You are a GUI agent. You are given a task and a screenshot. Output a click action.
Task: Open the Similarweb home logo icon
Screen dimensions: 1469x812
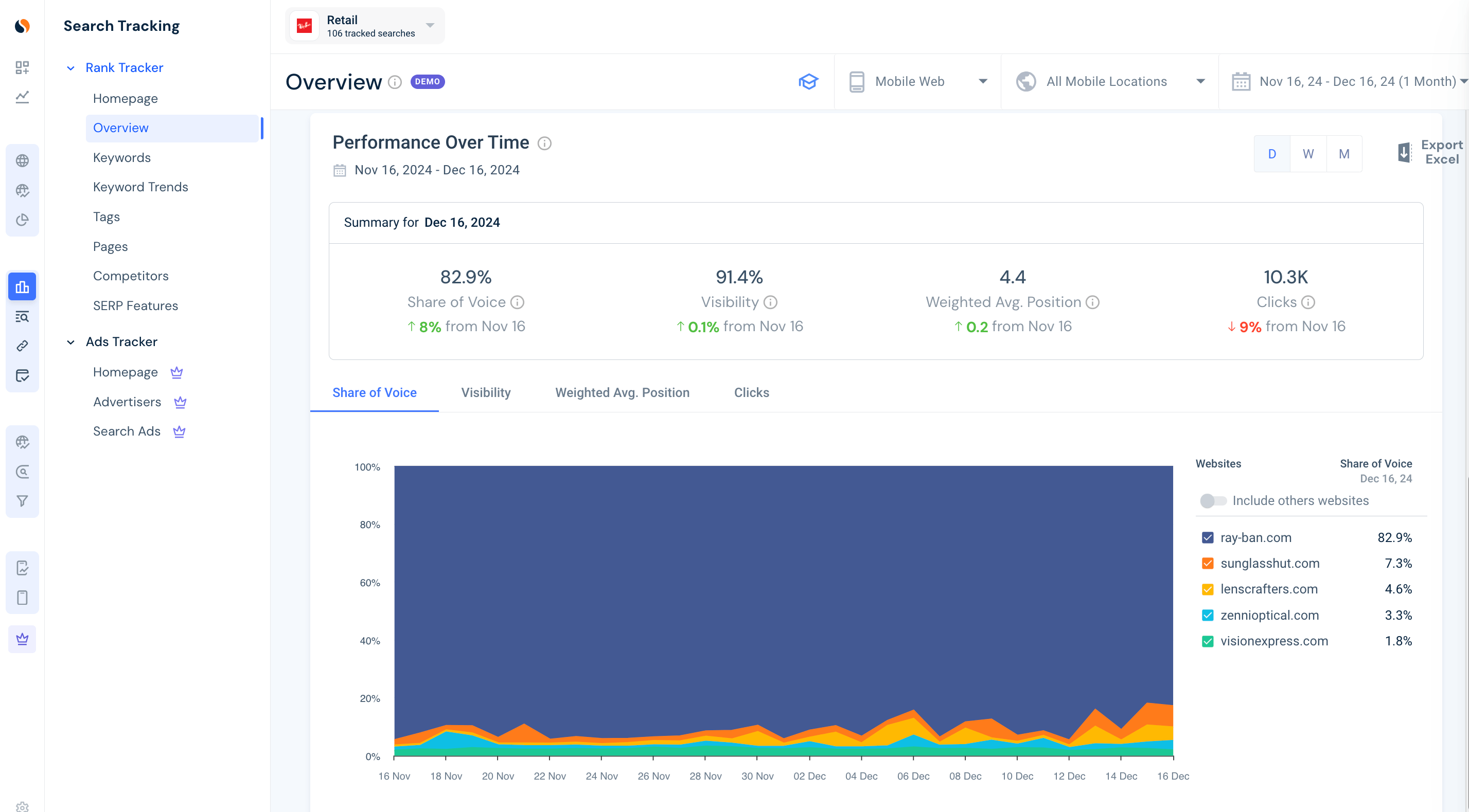[x=23, y=26]
